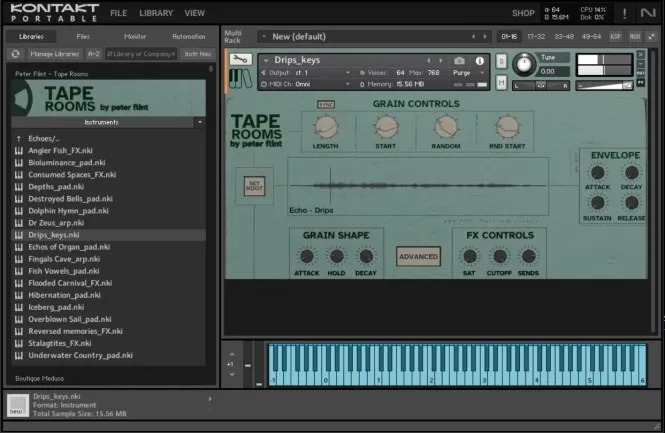The image size is (665, 433).
Task: Click the FX SAT knob
Action: pos(469,256)
